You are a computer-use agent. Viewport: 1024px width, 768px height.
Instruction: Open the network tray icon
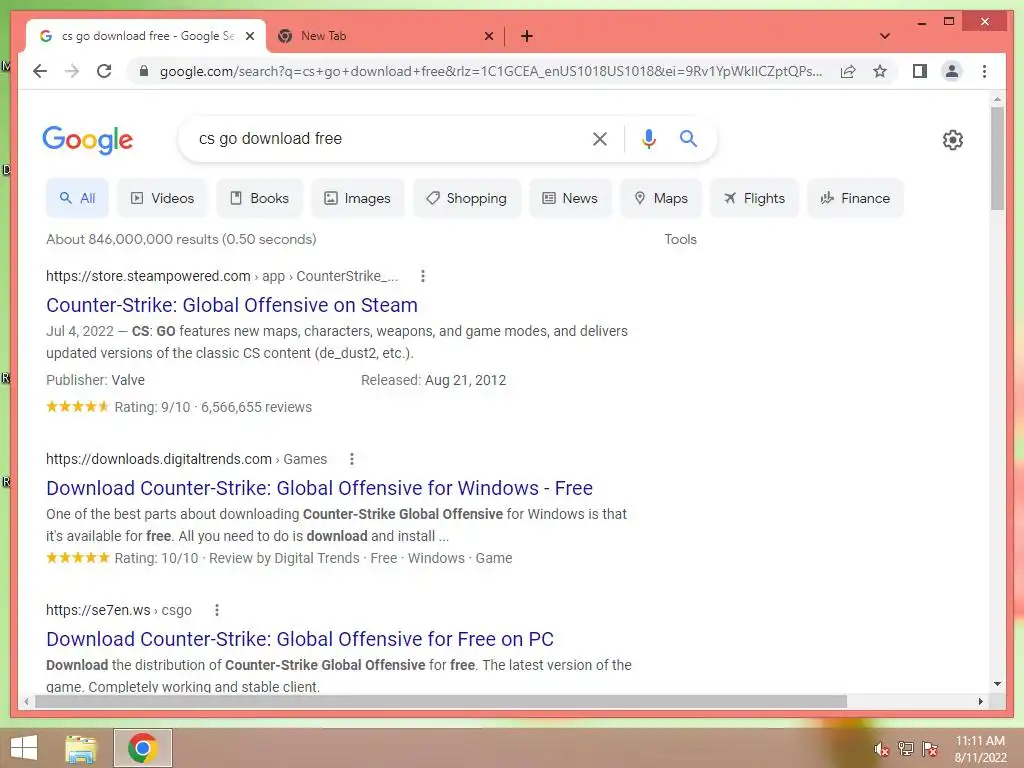point(905,748)
